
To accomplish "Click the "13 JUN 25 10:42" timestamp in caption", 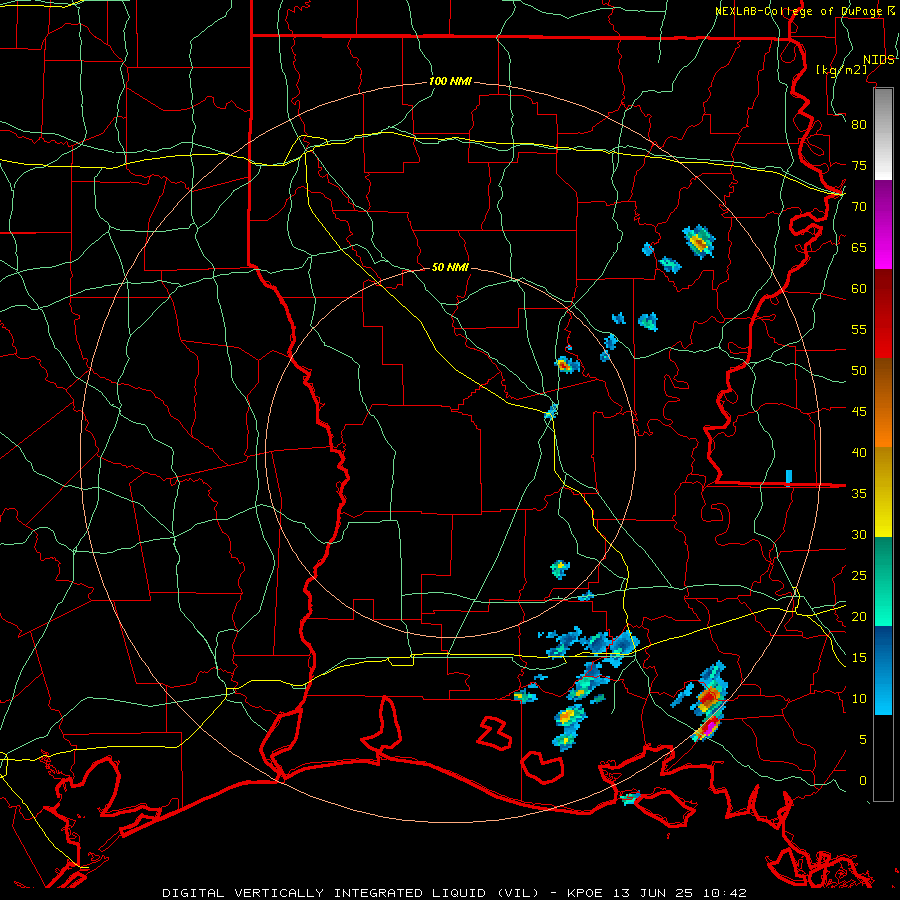I will pyautogui.click(x=680, y=893).
